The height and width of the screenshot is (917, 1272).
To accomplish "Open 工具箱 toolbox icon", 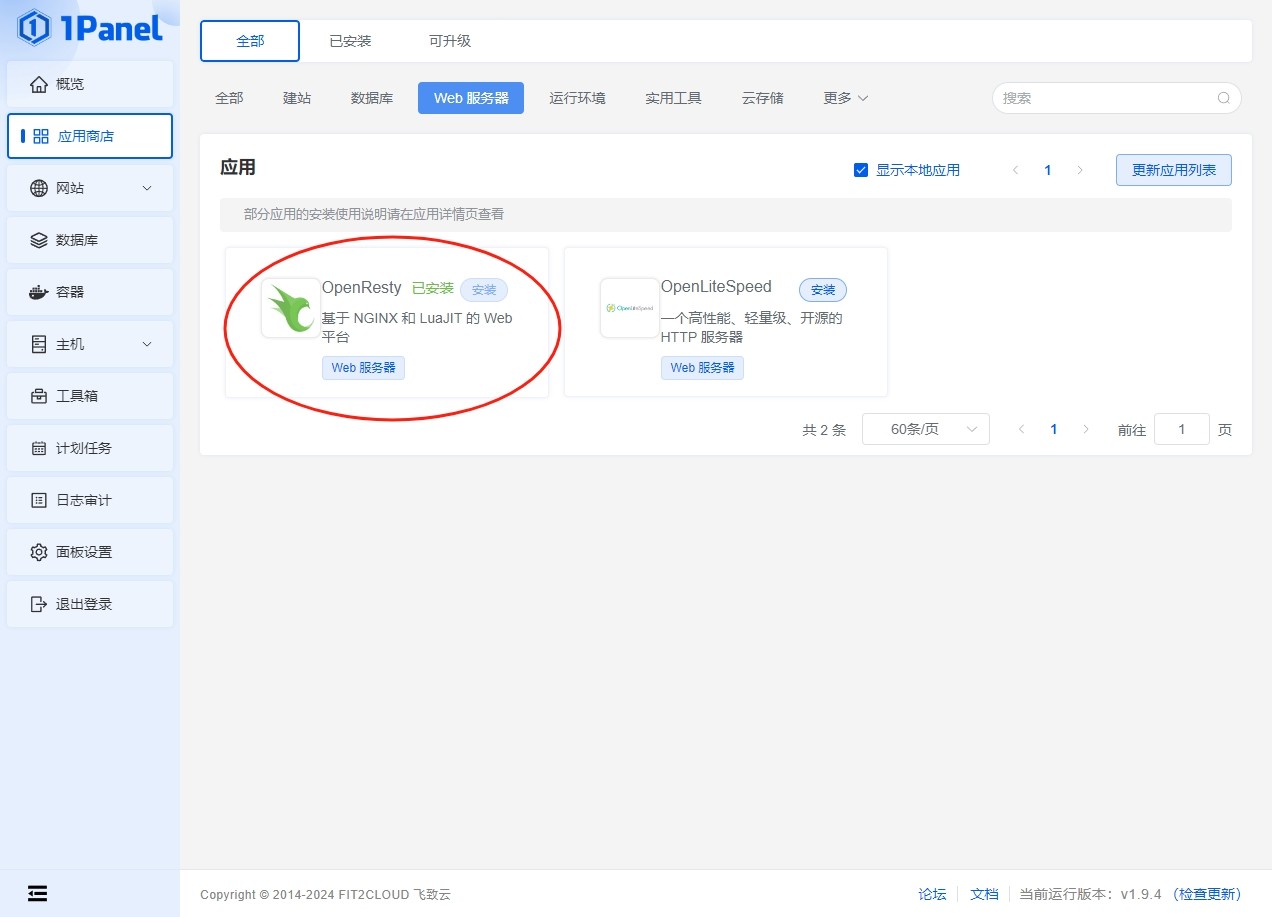I will click(39, 396).
